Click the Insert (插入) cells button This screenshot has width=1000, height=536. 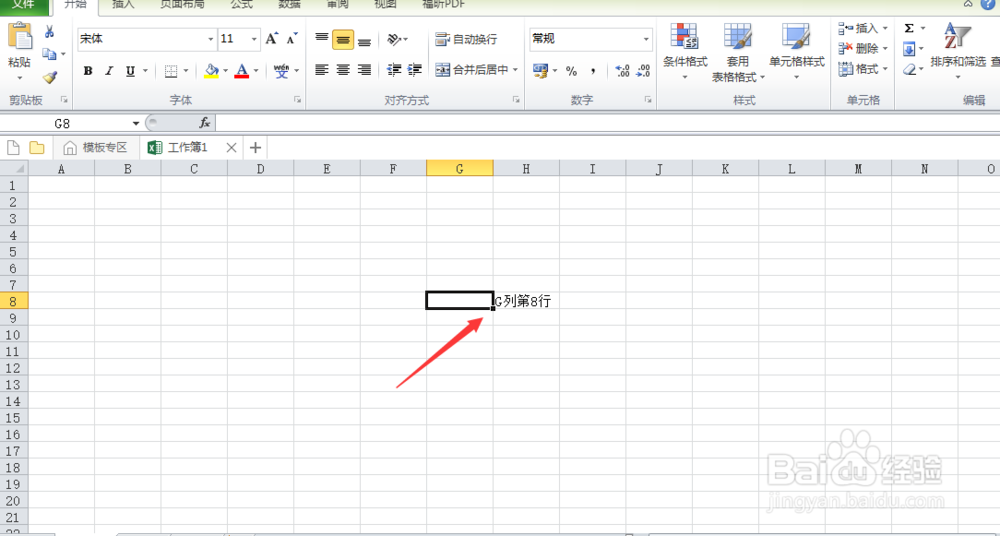(858, 28)
